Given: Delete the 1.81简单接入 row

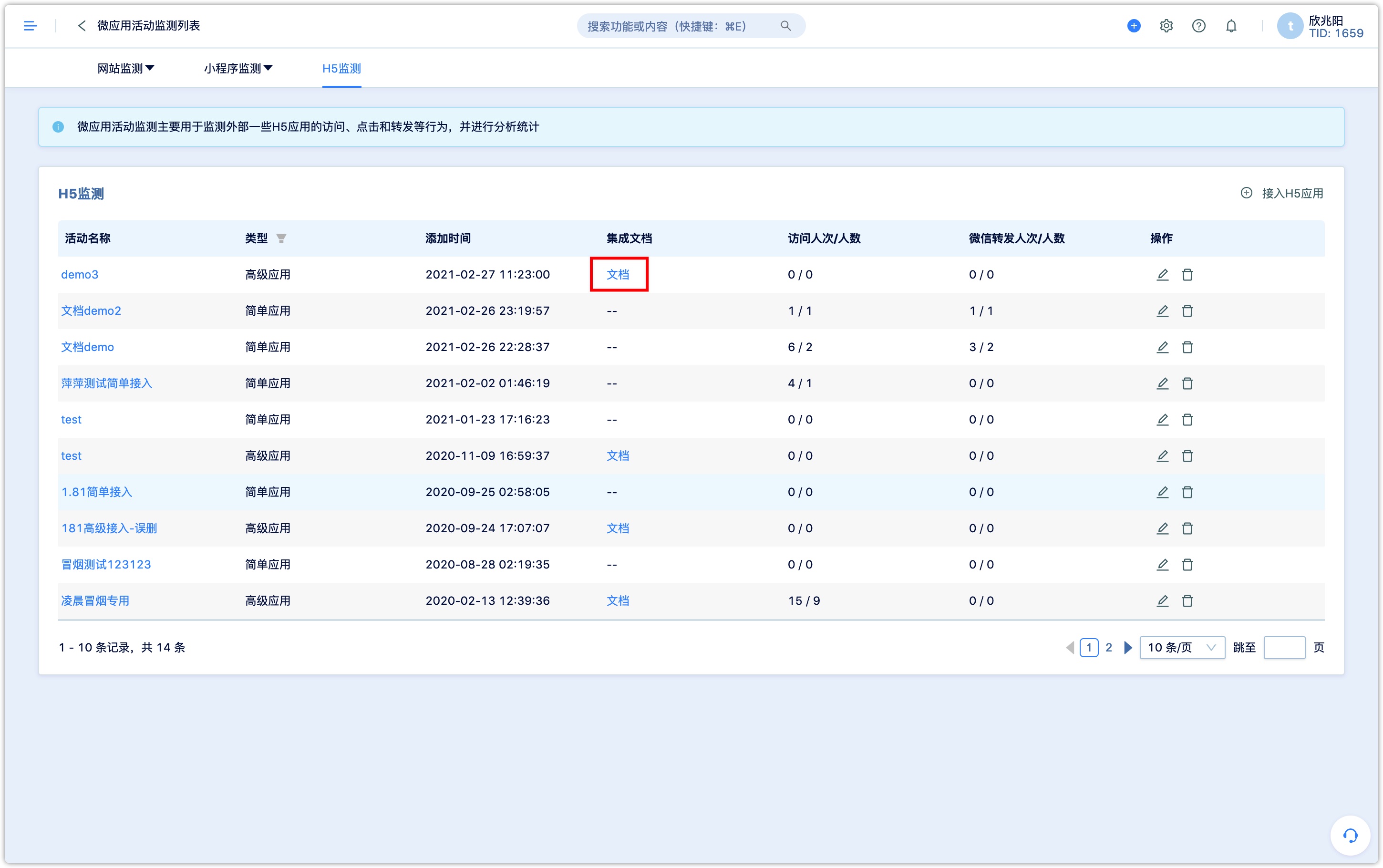Looking at the screenshot, I should [x=1187, y=492].
